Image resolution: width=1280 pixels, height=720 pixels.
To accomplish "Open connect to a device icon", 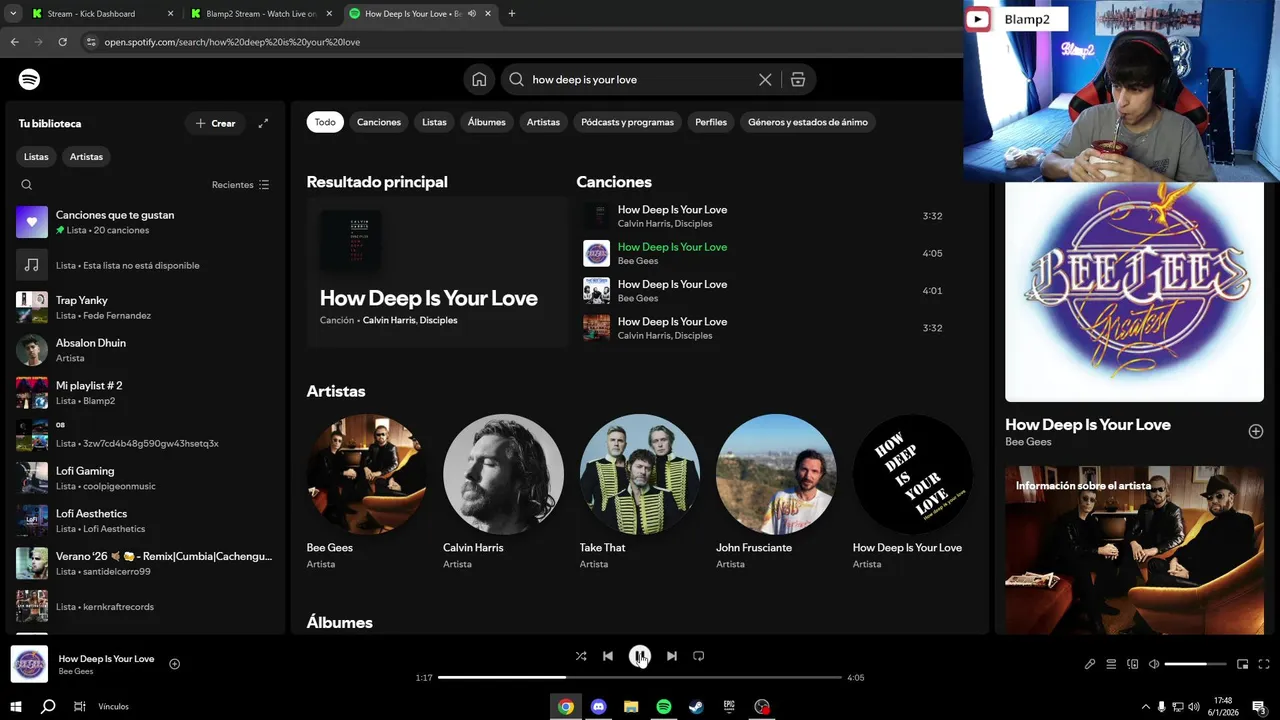I will 1133,664.
